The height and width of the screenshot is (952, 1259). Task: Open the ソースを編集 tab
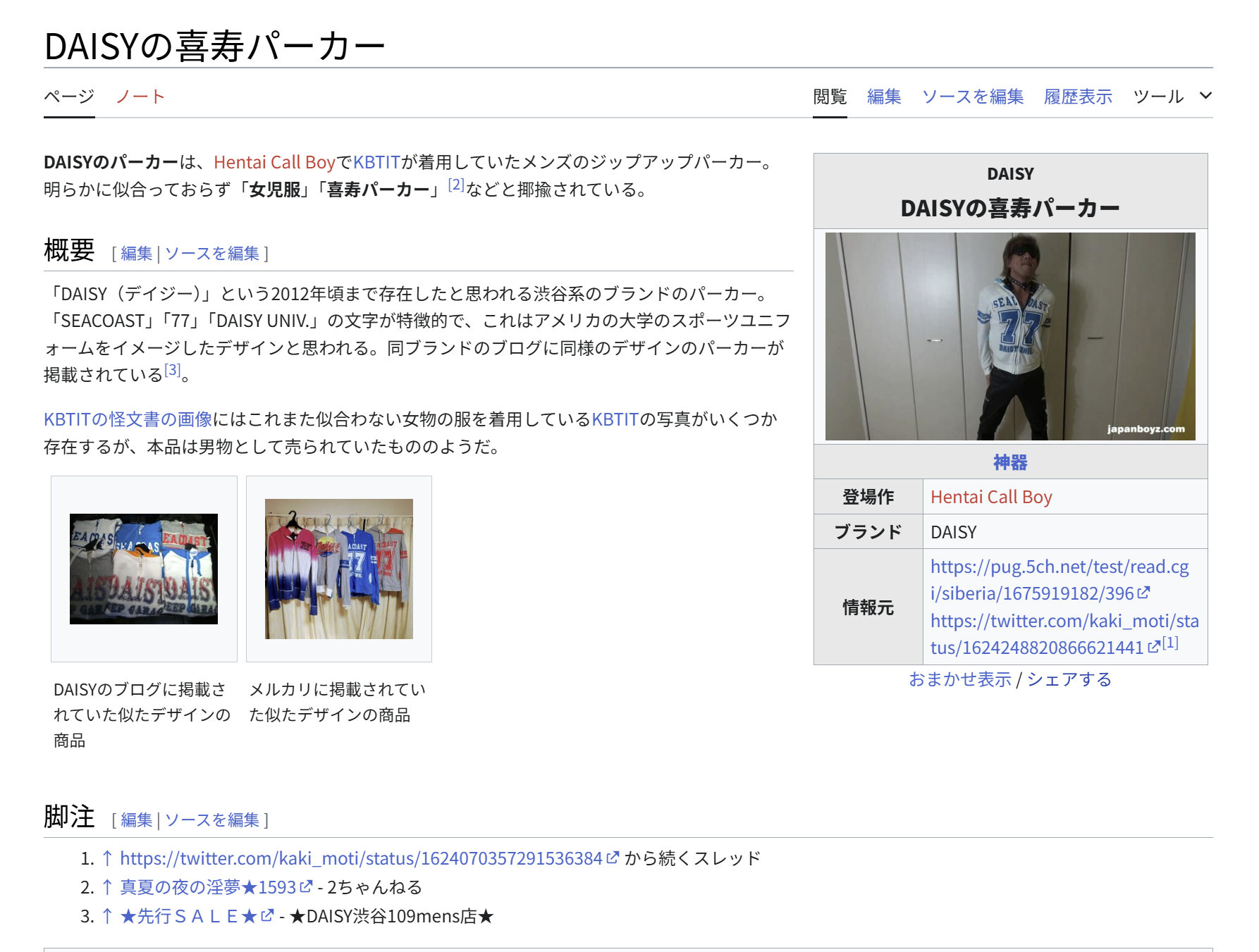[972, 97]
